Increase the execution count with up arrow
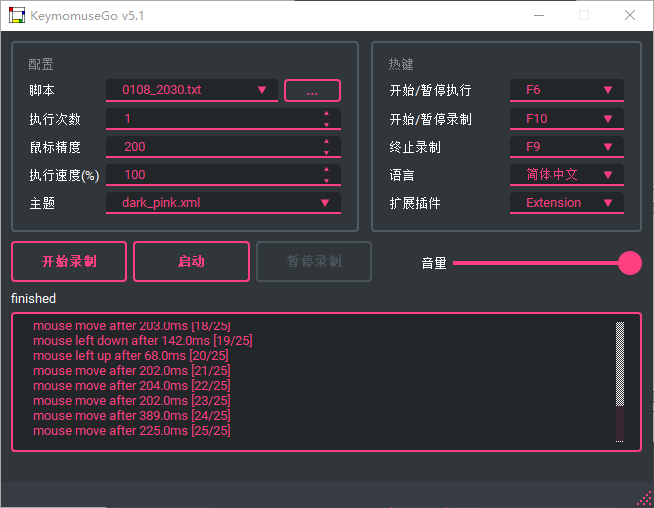Viewport: 654px width, 508px height. point(326,113)
